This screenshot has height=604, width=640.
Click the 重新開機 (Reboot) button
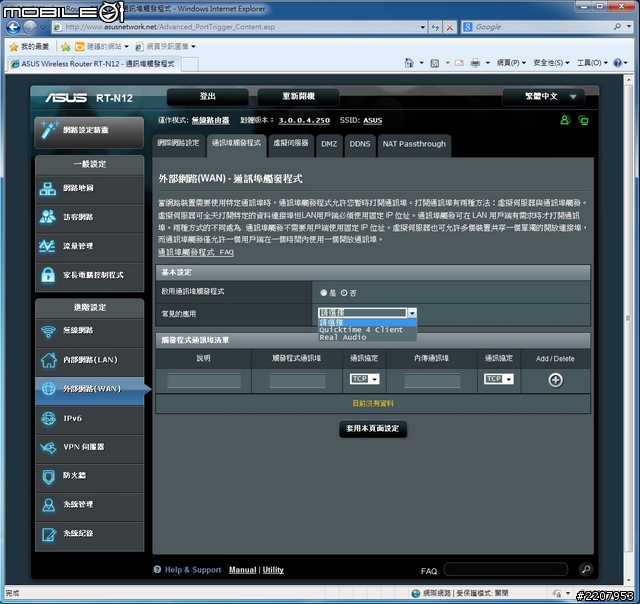(298, 97)
